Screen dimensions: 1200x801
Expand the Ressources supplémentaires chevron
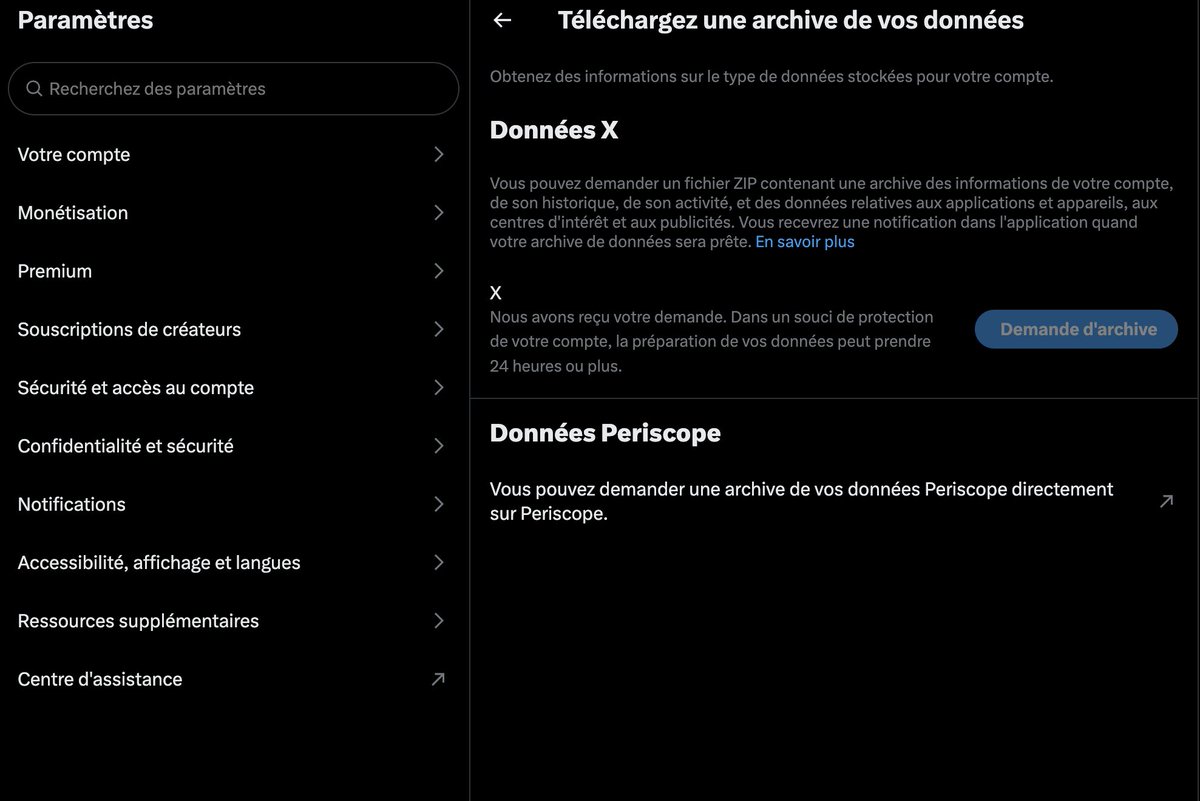(438, 621)
